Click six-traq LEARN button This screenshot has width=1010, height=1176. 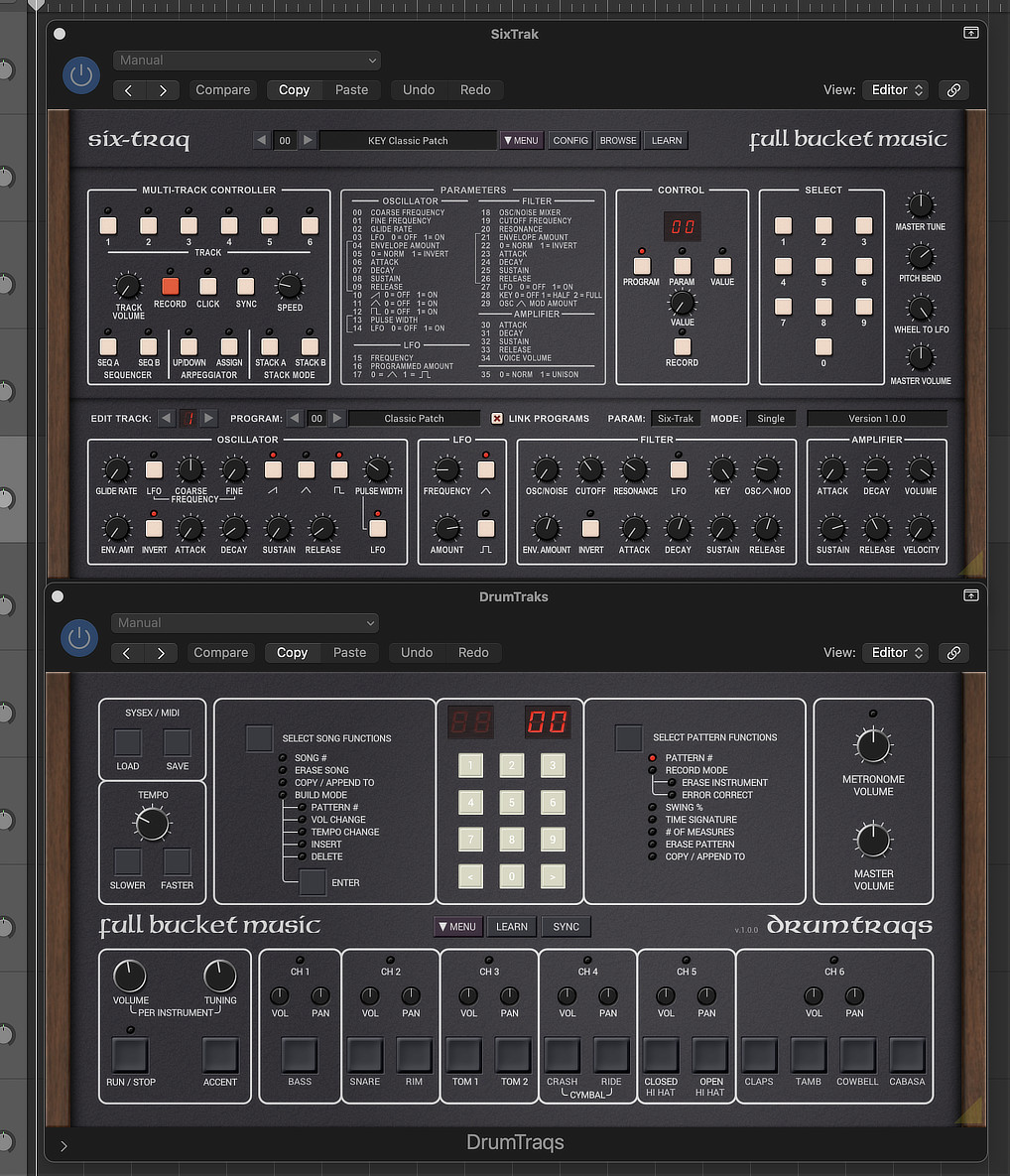(667, 140)
